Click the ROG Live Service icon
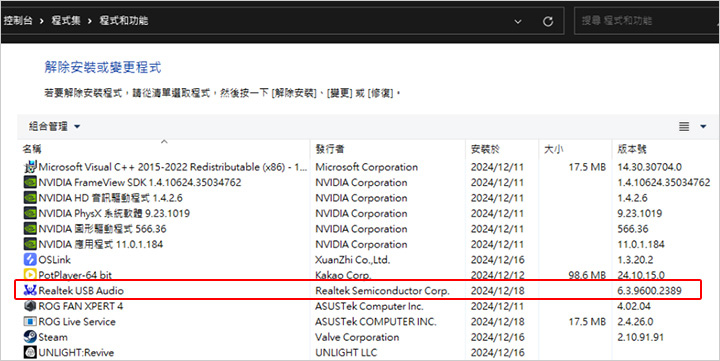The width and height of the screenshot is (720, 361). [30, 322]
